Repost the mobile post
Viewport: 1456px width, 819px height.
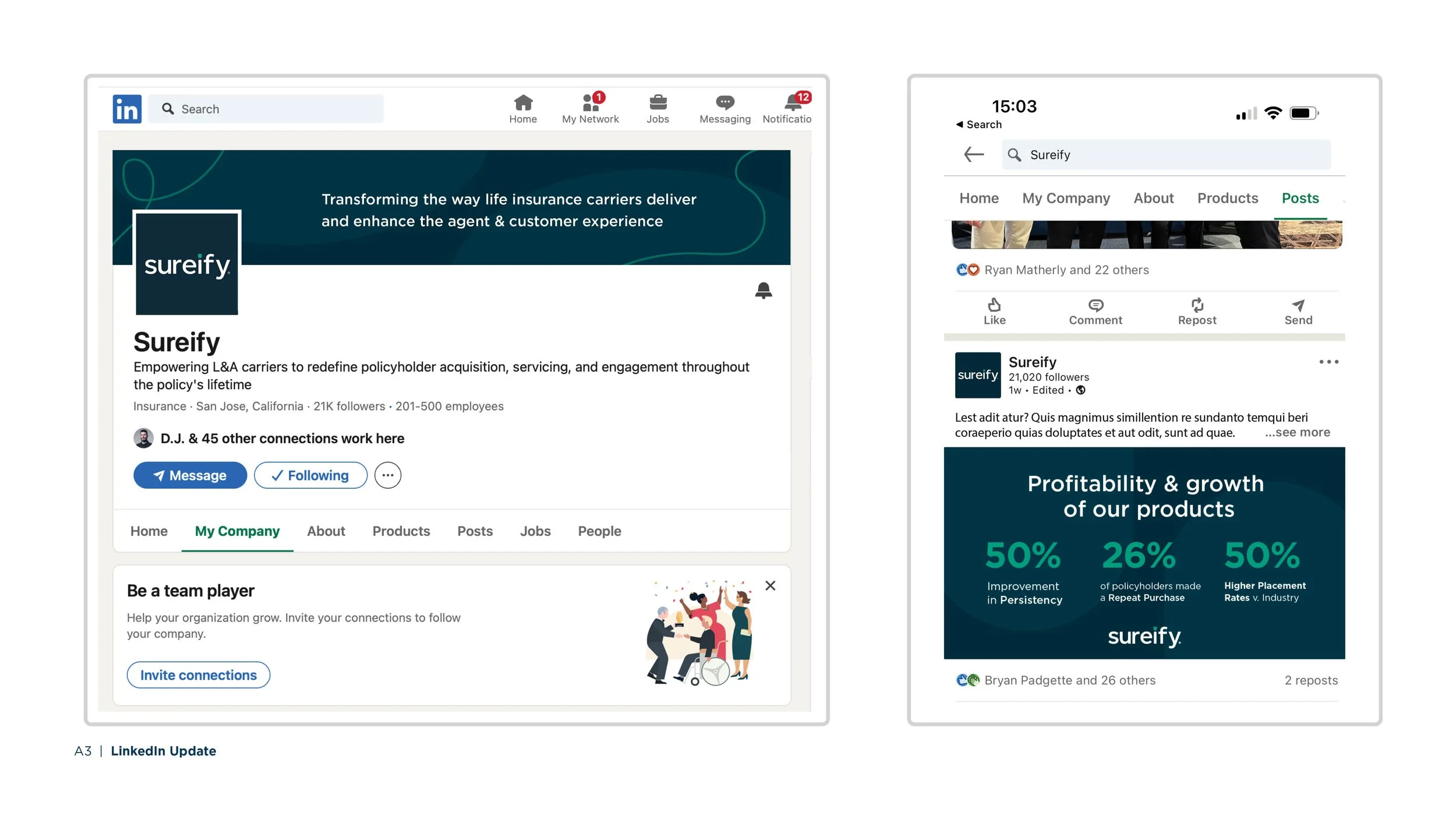(1197, 311)
